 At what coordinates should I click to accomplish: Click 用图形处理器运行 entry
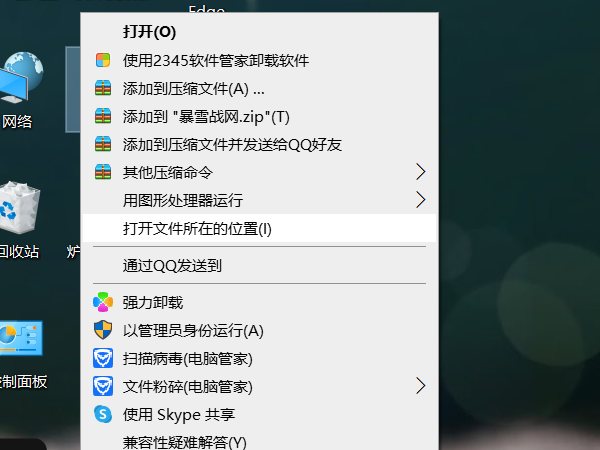coord(259,200)
